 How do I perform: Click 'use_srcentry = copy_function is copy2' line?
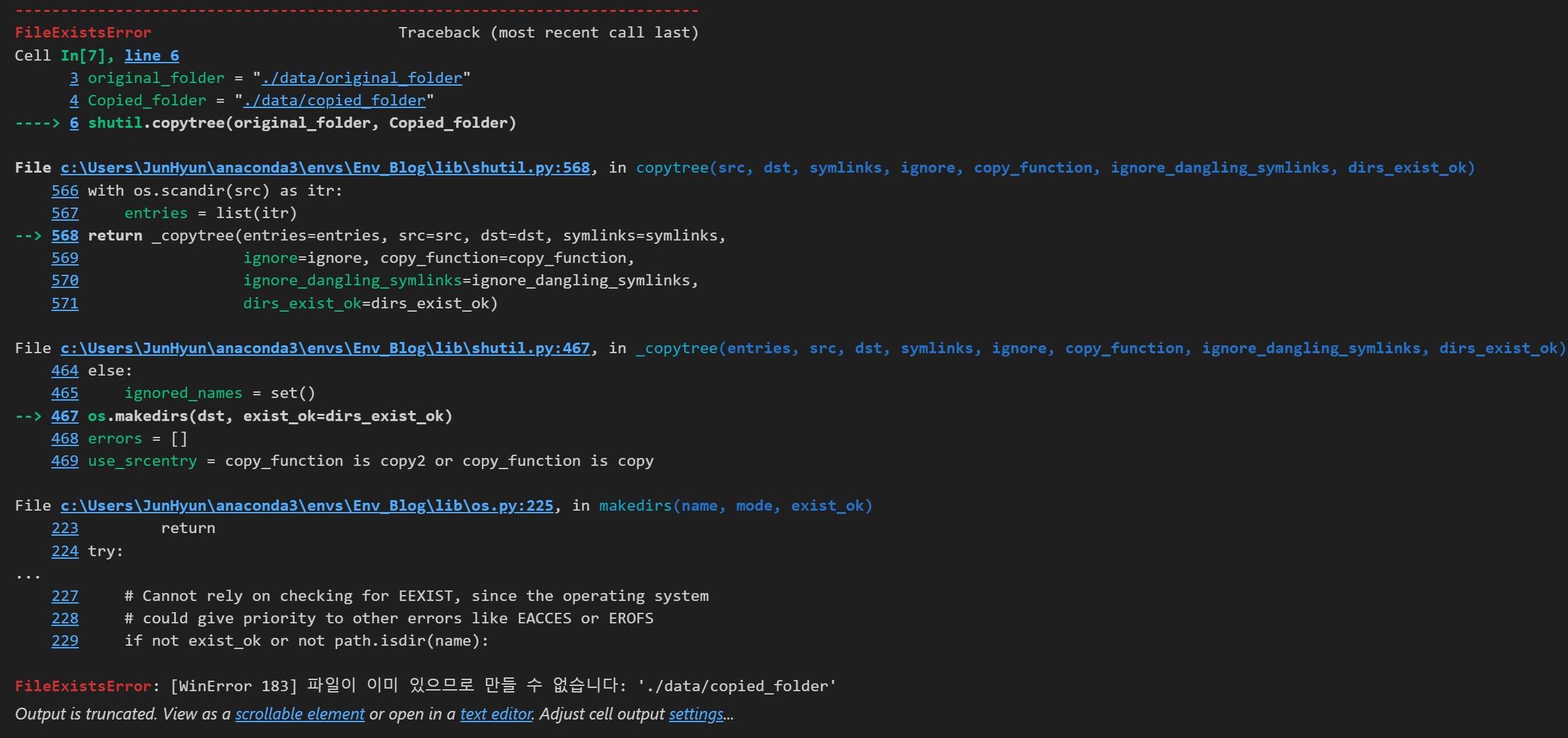[x=371, y=461]
